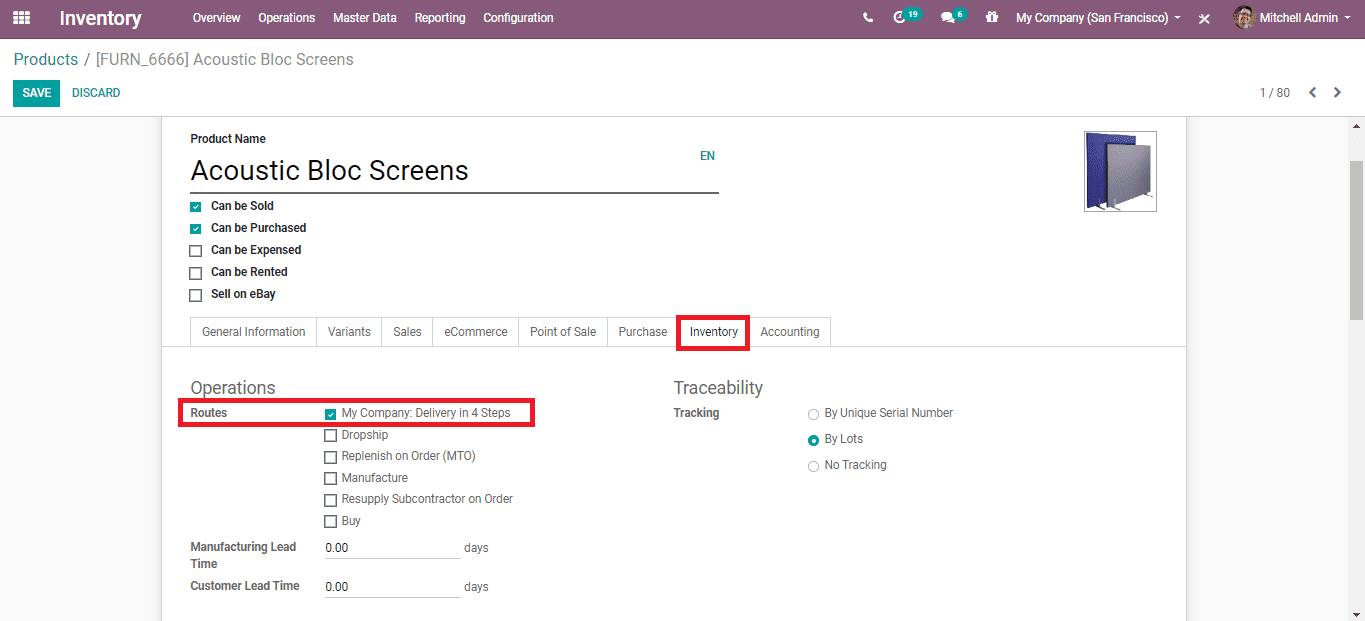Click the Traceability section heading

(718, 388)
